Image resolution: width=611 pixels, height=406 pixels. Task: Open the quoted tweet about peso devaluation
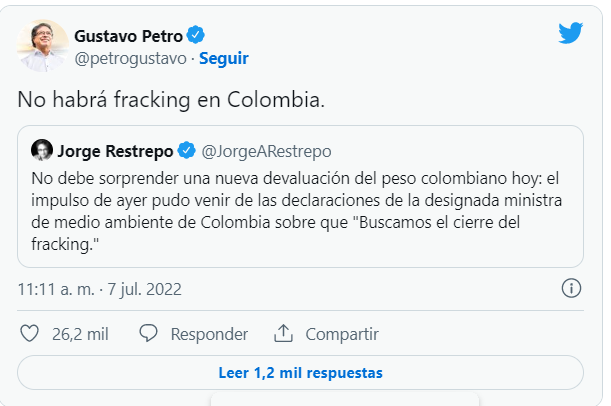[x=300, y=210]
